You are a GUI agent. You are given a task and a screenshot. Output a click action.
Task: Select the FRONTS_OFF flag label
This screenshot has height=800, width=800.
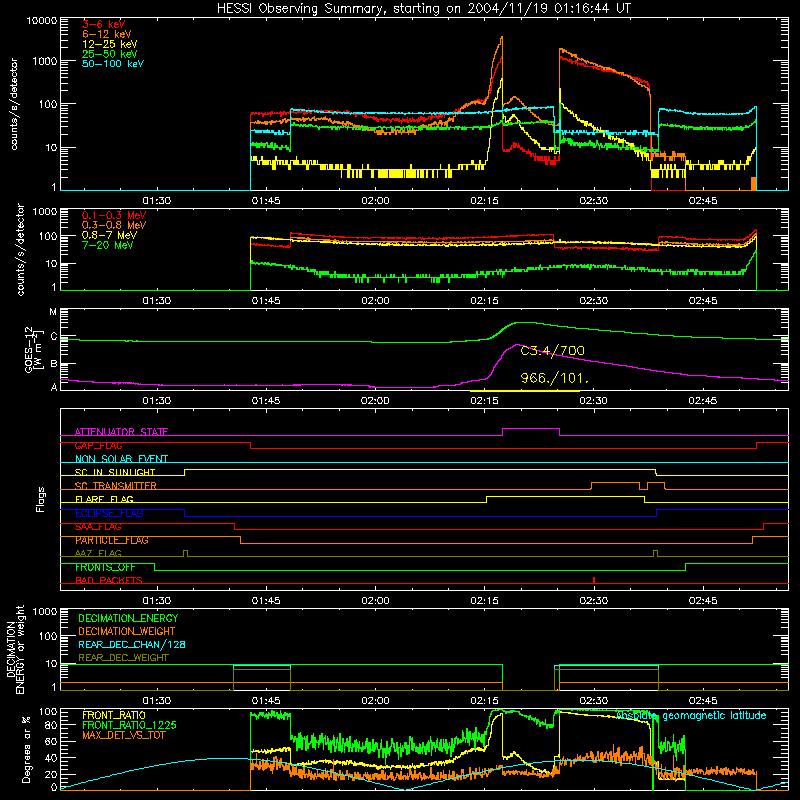coord(105,567)
